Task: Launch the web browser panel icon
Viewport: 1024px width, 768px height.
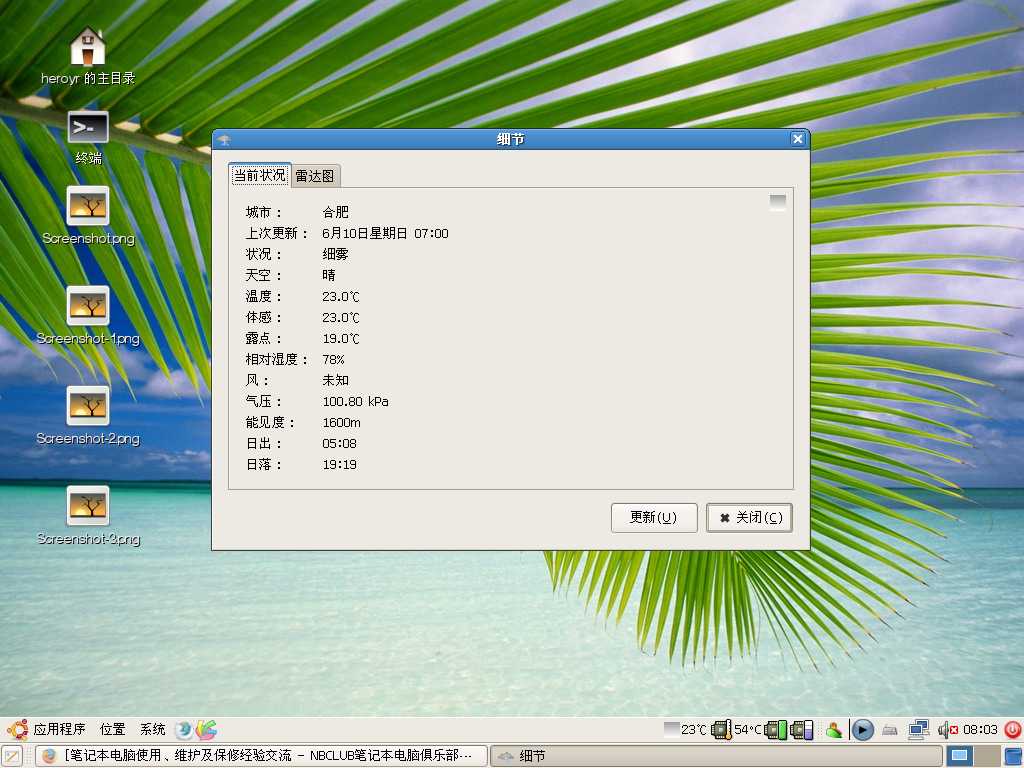Action: [184, 730]
